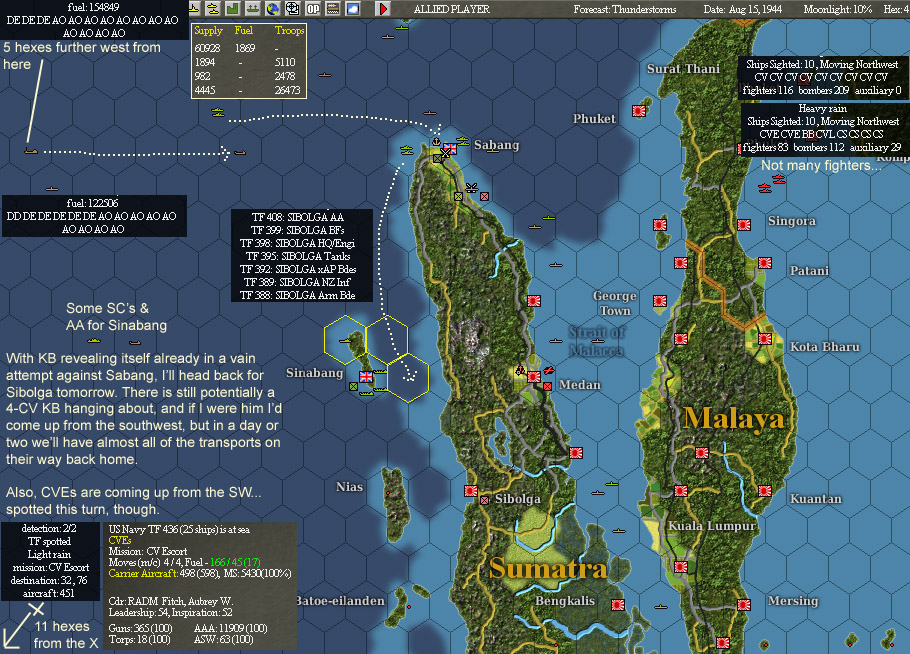Viewport: 910px width, 654px height.
Task: Click the Date: Aug 15, 1944 status
Action: point(742,9)
